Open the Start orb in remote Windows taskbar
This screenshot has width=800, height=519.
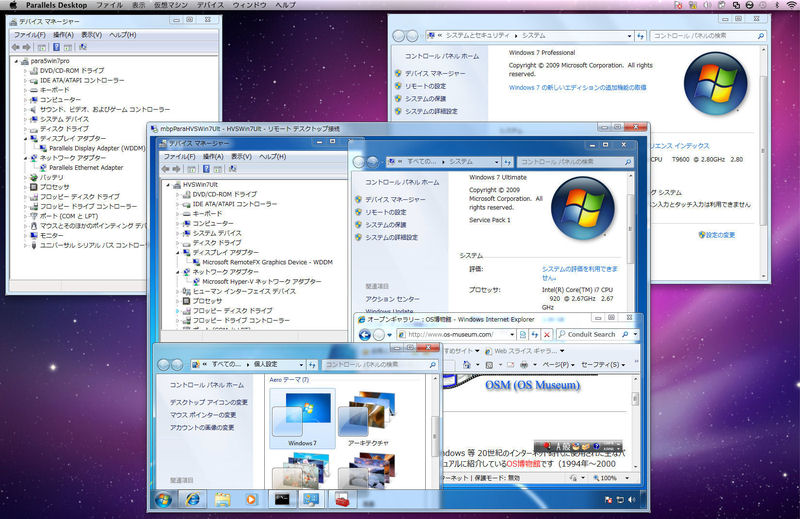[x=164, y=500]
